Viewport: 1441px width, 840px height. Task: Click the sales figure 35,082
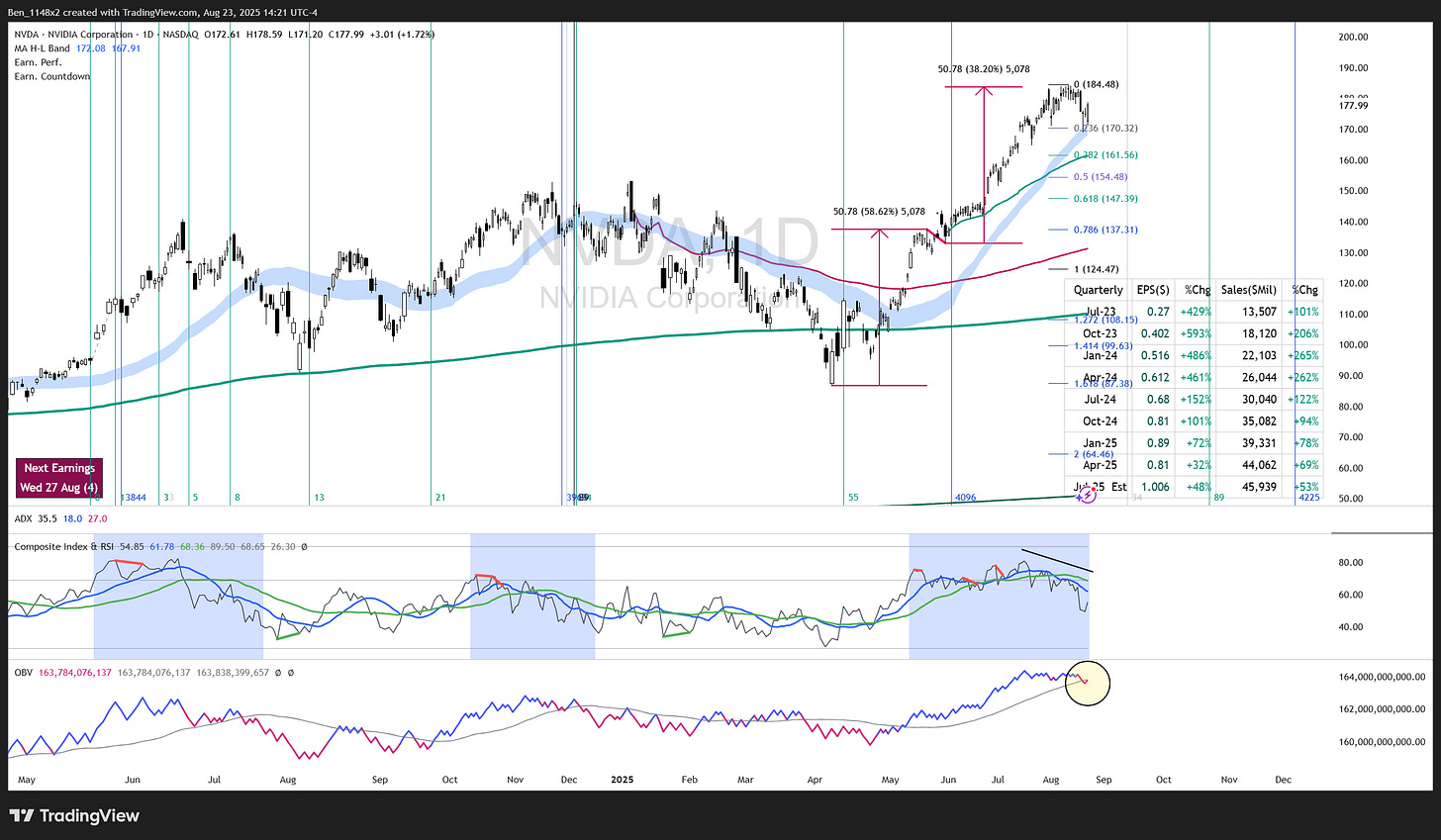(x=1260, y=421)
